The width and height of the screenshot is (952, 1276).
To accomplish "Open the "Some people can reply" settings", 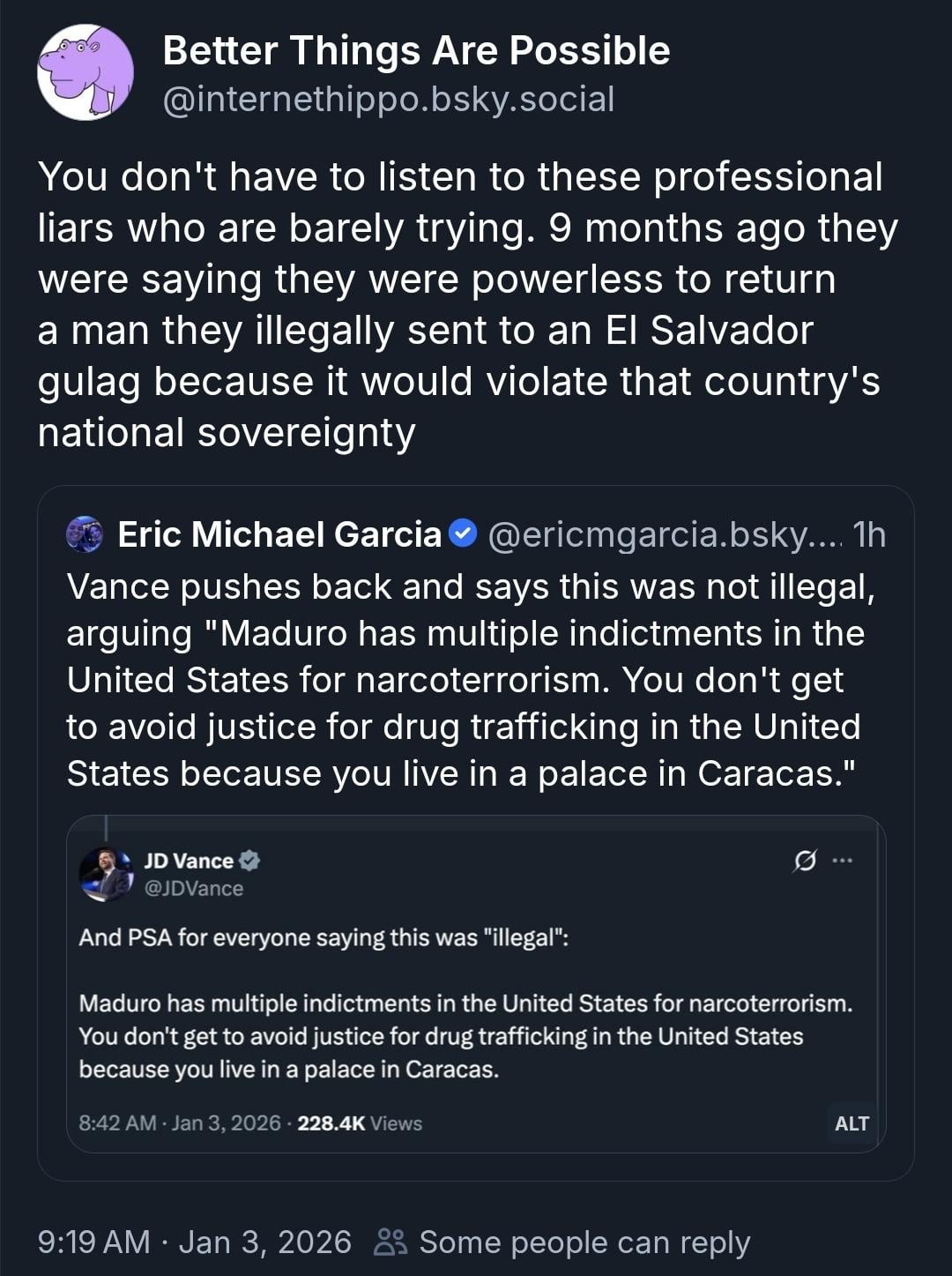I will coord(584,1242).
